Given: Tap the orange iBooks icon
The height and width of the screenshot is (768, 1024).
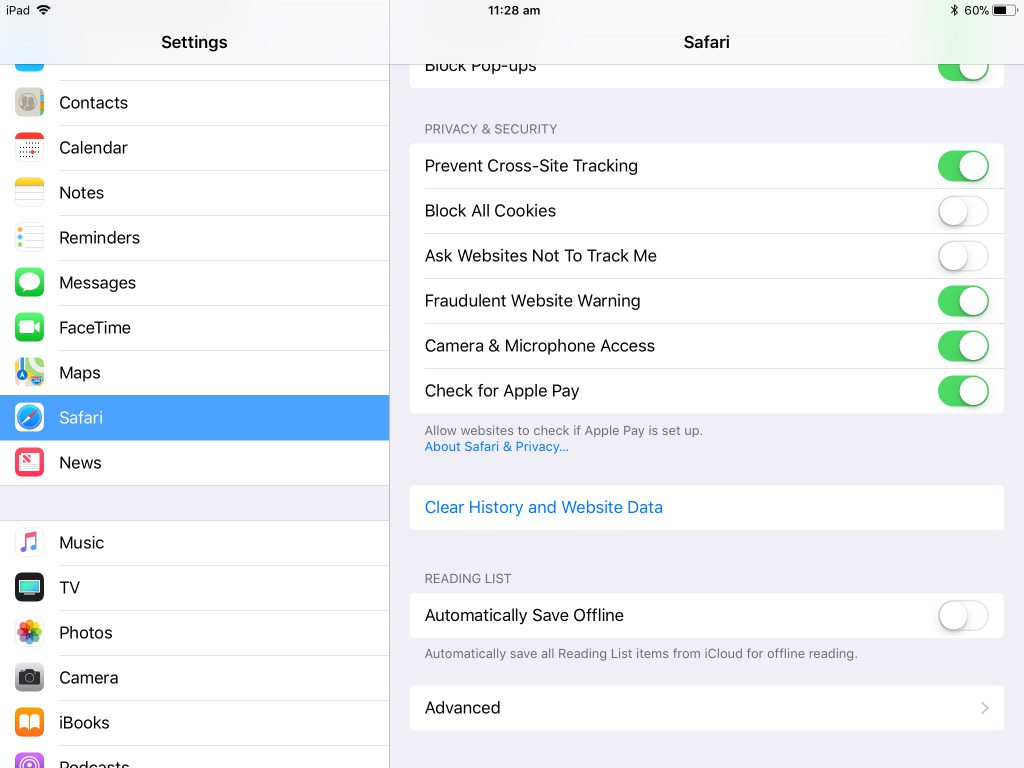Looking at the screenshot, I should [29, 723].
